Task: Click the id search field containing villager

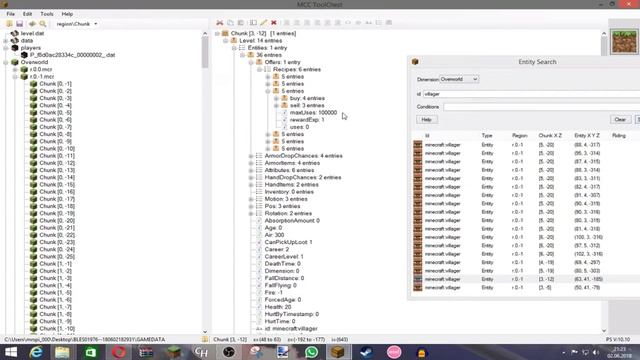Action: pos(531,94)
